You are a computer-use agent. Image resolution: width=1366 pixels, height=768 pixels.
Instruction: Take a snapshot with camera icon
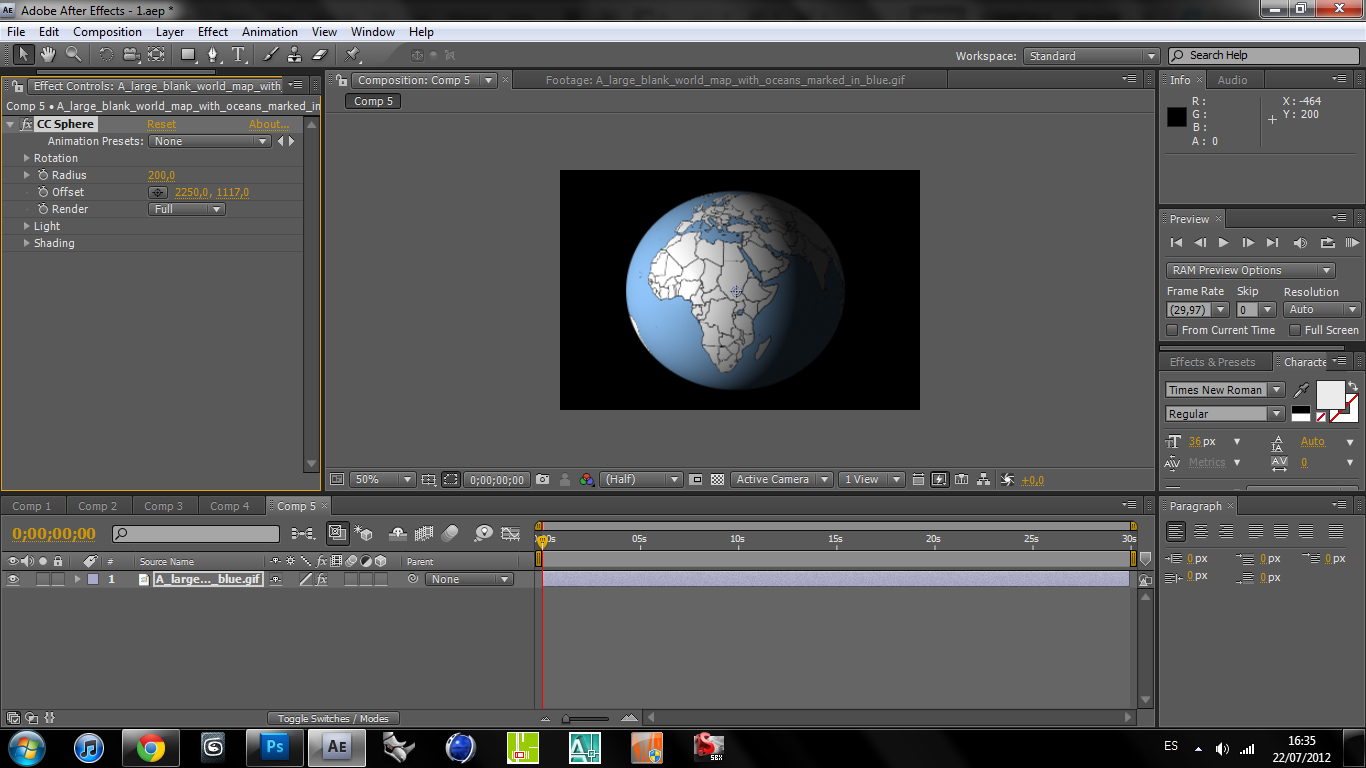tap(543, 480)
